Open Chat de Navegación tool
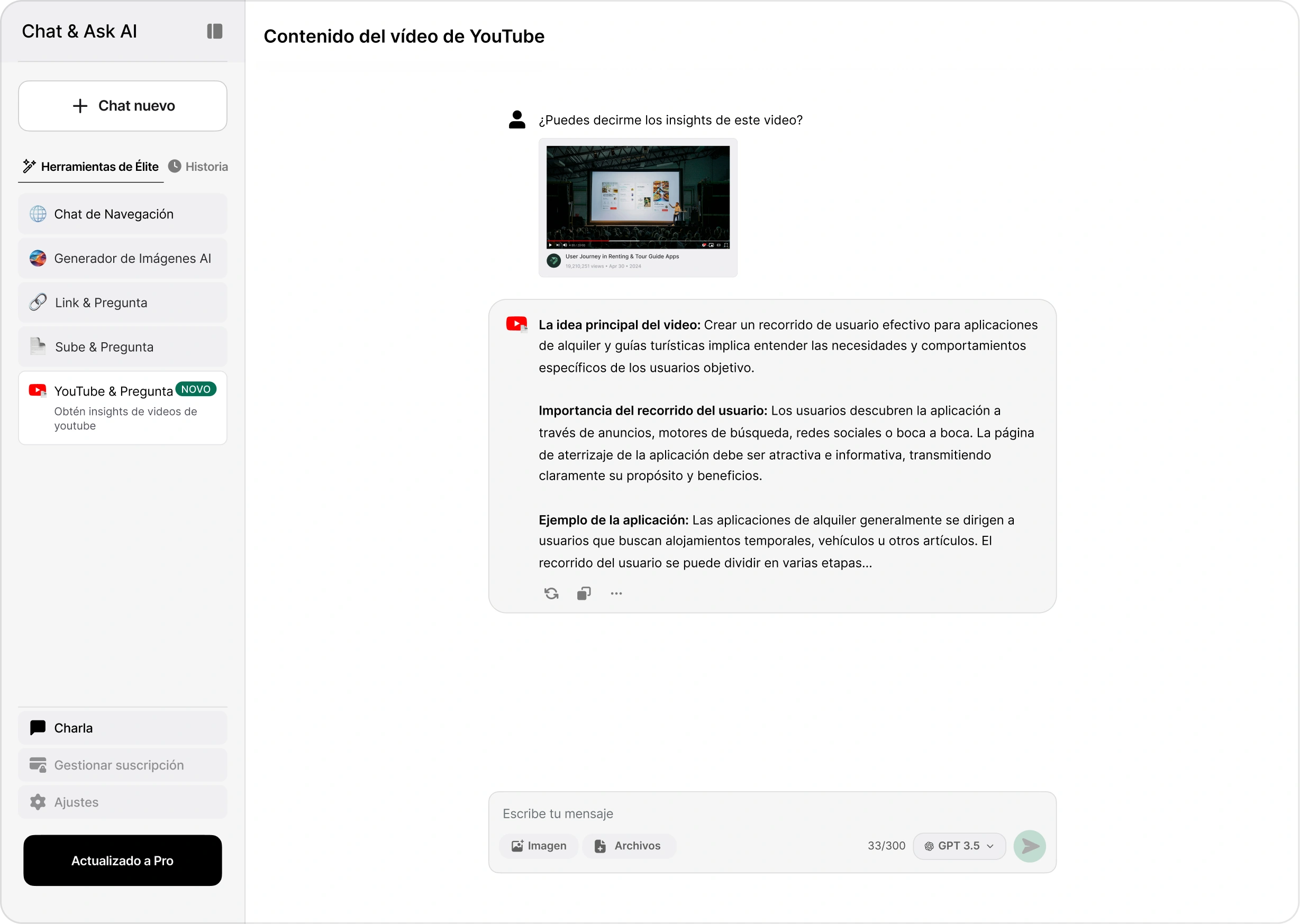Viewport: 1300px width, 924px height. click(x=123, y=214)
